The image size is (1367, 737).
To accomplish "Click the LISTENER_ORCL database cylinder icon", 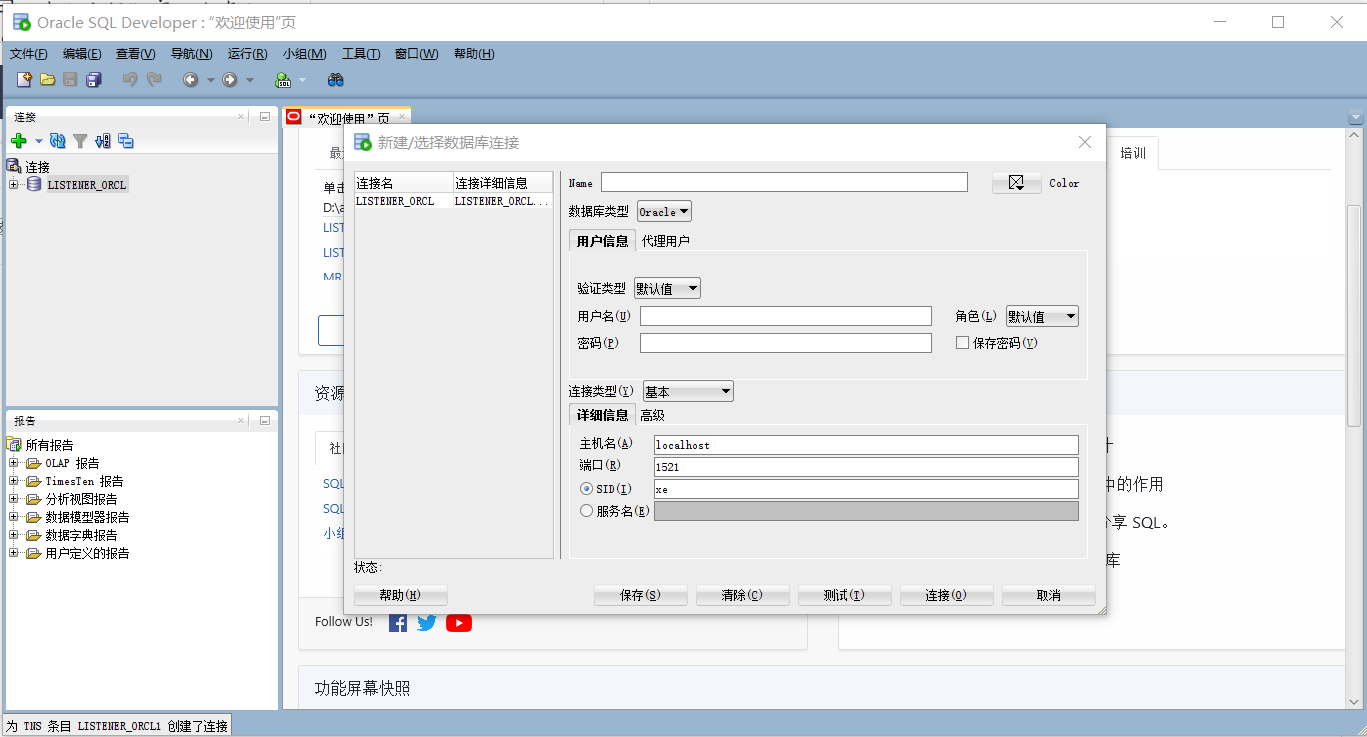I will pyautogui.click(x=34, y=184).
